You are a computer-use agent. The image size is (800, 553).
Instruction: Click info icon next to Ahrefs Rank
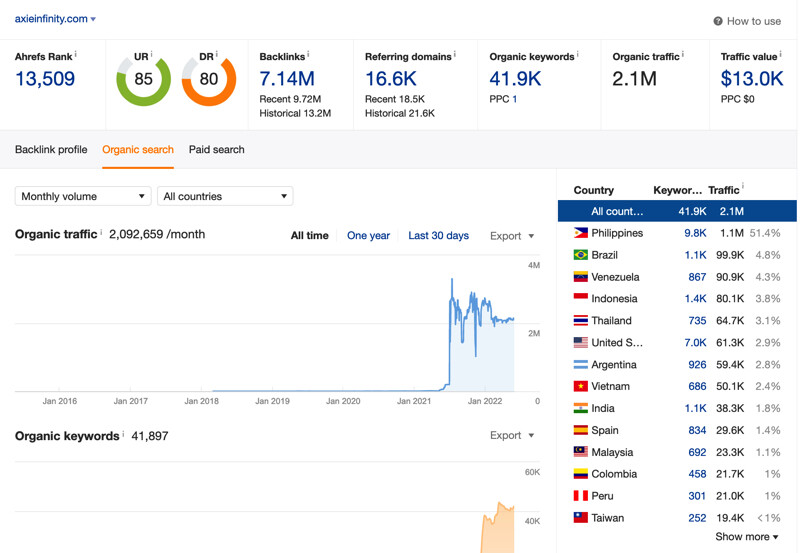76,54
